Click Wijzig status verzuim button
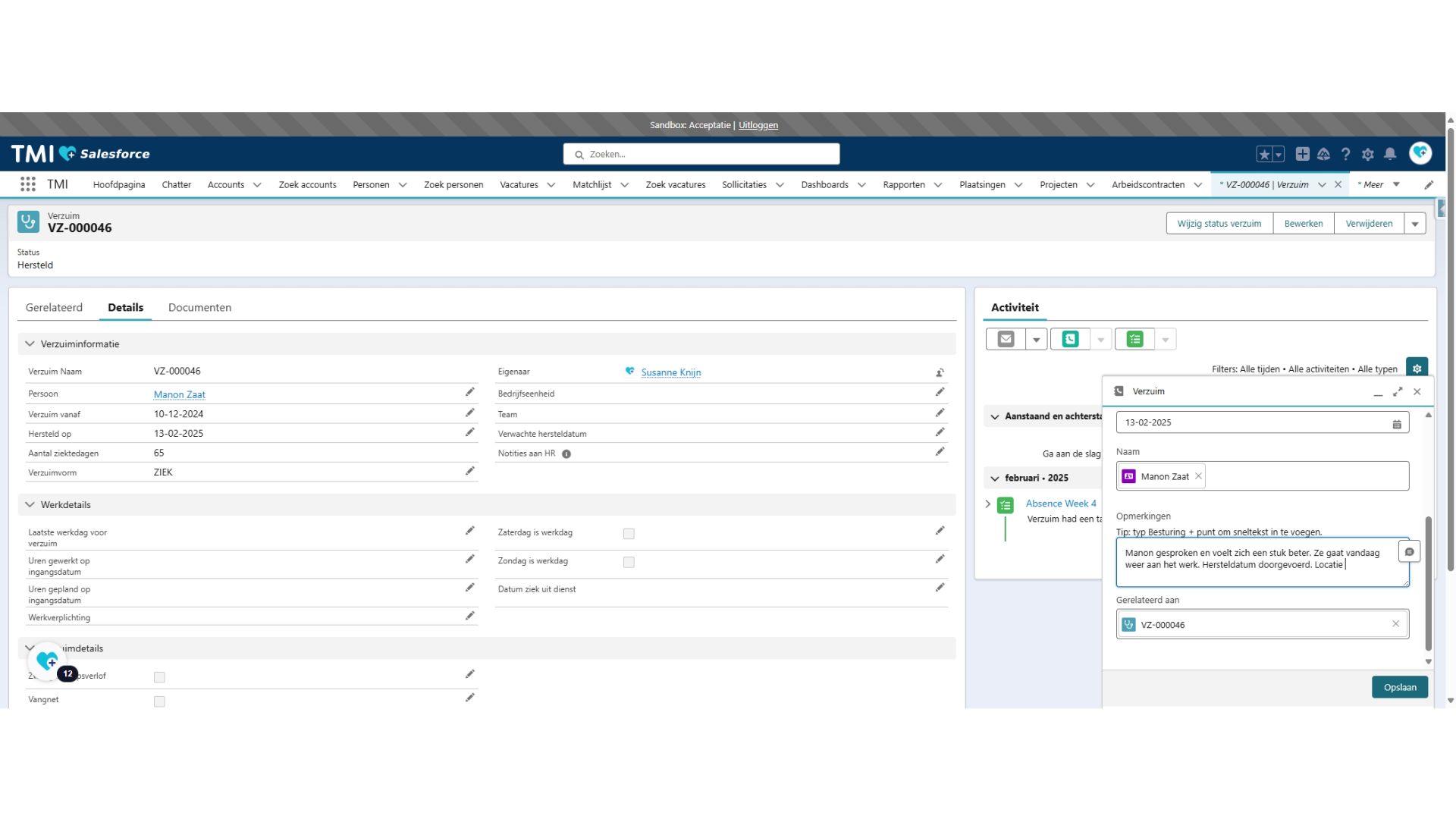Image resolution: width=1456 pixels, height=819 pixels. (1219, 224)
